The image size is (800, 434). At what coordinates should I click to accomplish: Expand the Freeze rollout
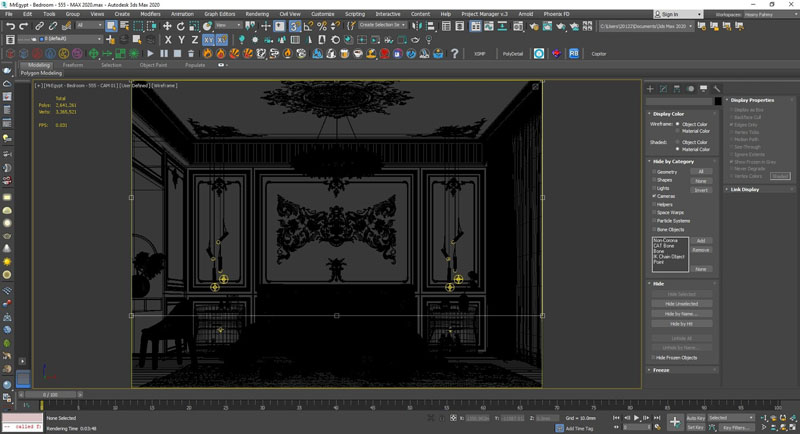coord(661,370)
